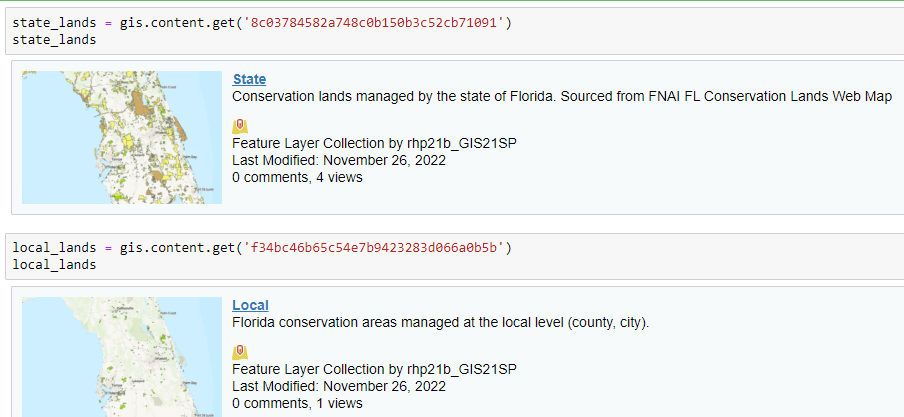Open the Local item link

coord(250,305)
